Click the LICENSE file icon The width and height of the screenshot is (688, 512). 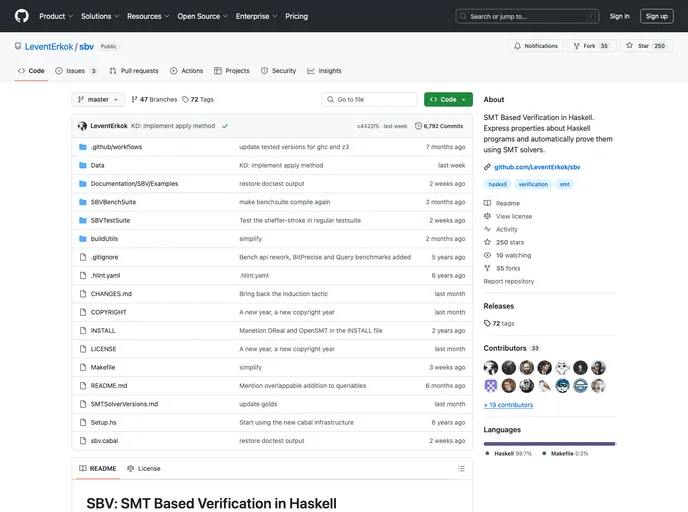(x=82, y=349)
